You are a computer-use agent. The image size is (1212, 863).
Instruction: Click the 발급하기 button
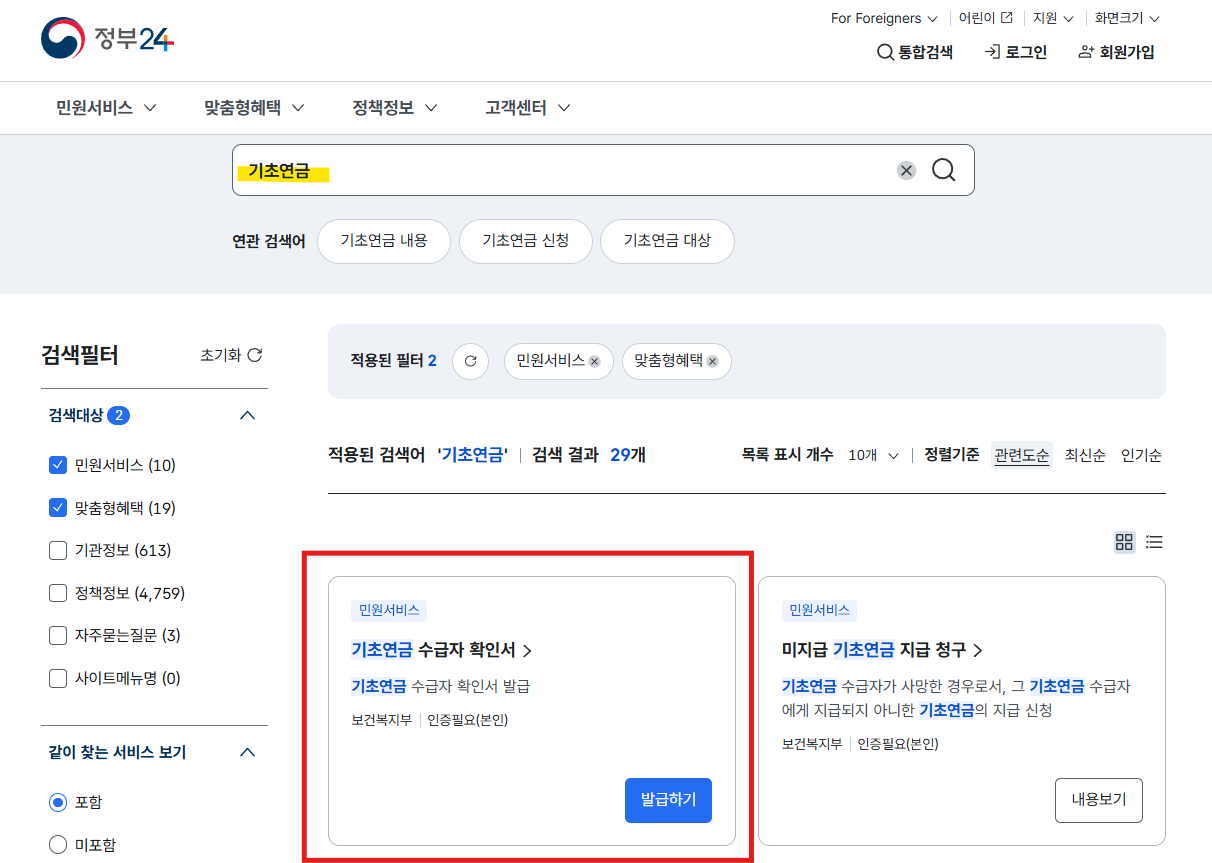coord(668,800)
